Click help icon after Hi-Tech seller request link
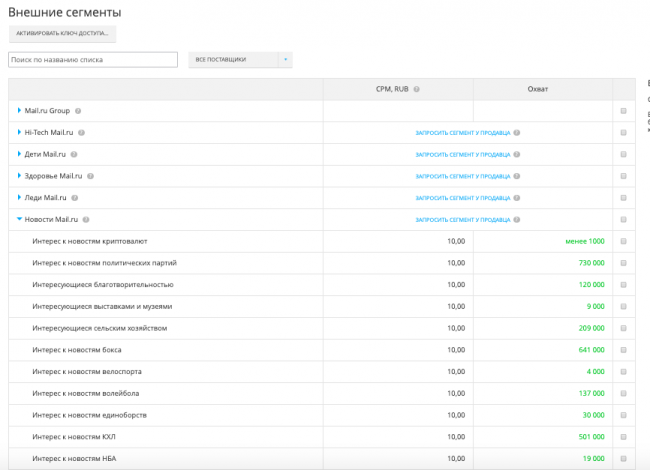650x470 pixels. click(517, 132)
